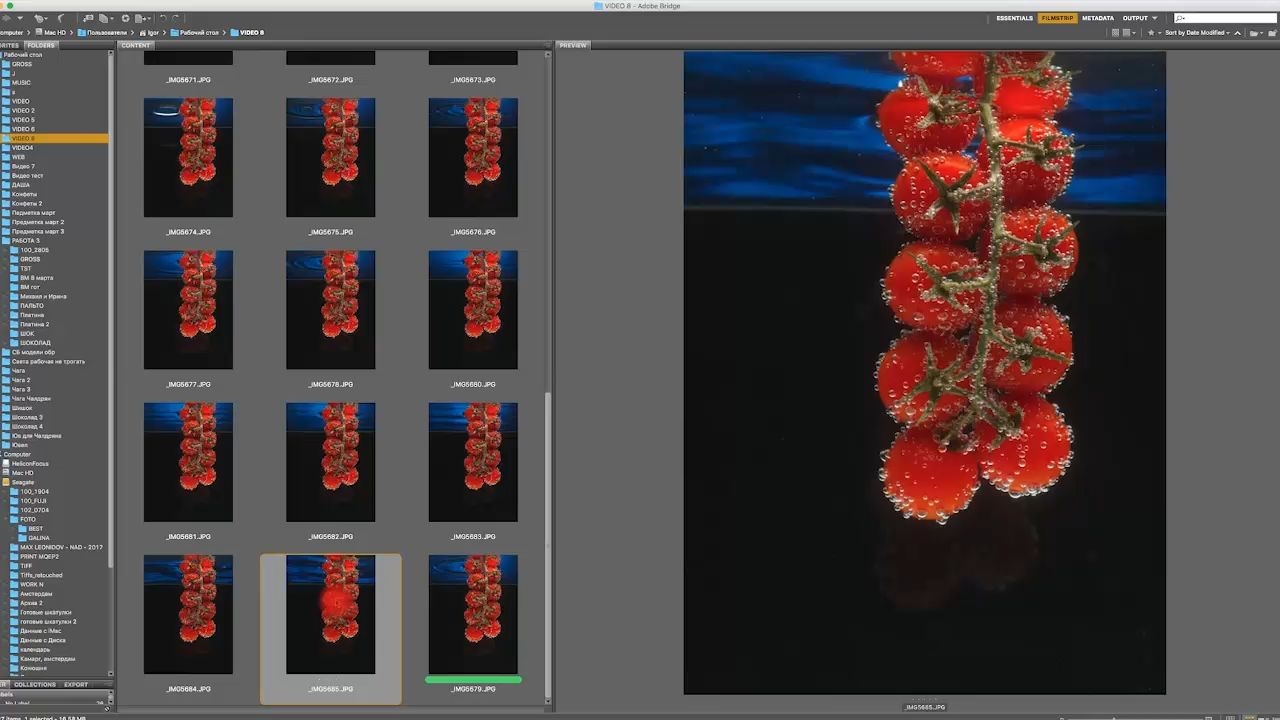Switch to the Metadata workspace
Viewport: 1280px width, 720px height.
point(1097,18)
